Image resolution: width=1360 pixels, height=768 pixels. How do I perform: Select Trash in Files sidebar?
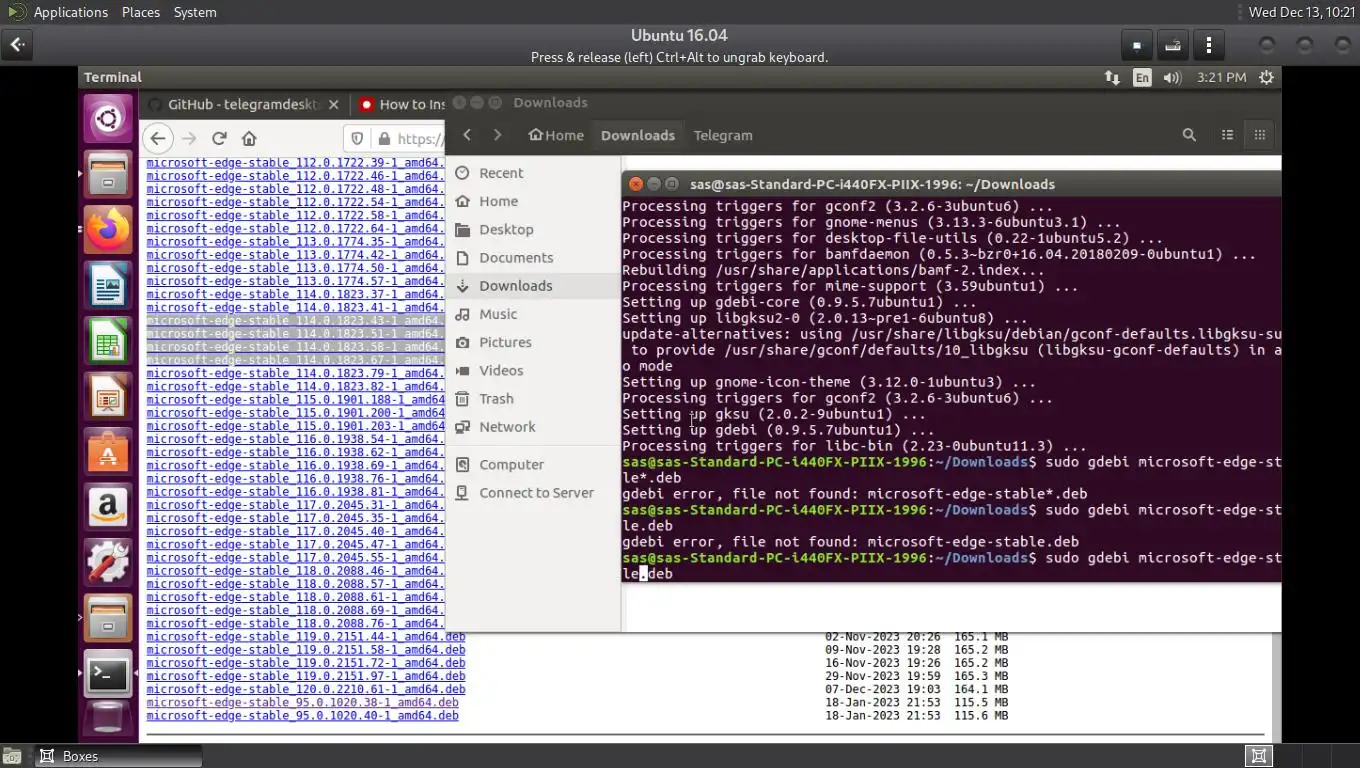coord(533,398)
